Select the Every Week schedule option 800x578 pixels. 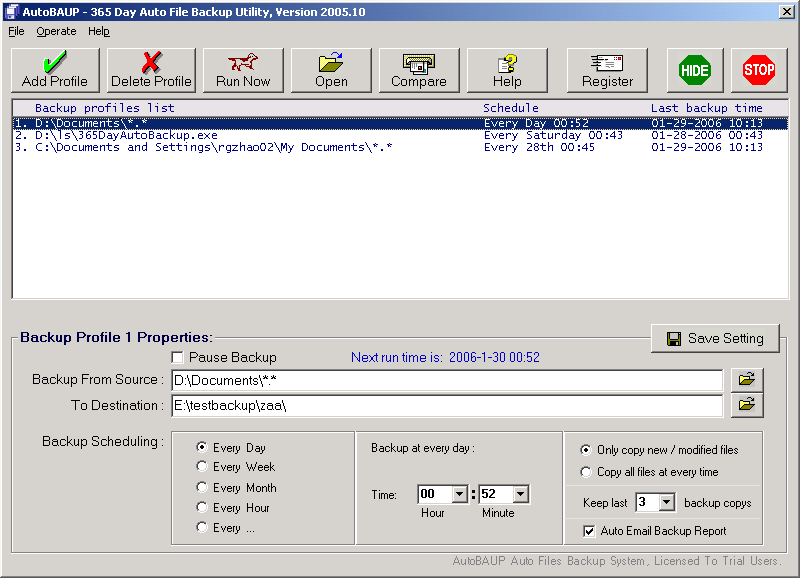[203, 467]
